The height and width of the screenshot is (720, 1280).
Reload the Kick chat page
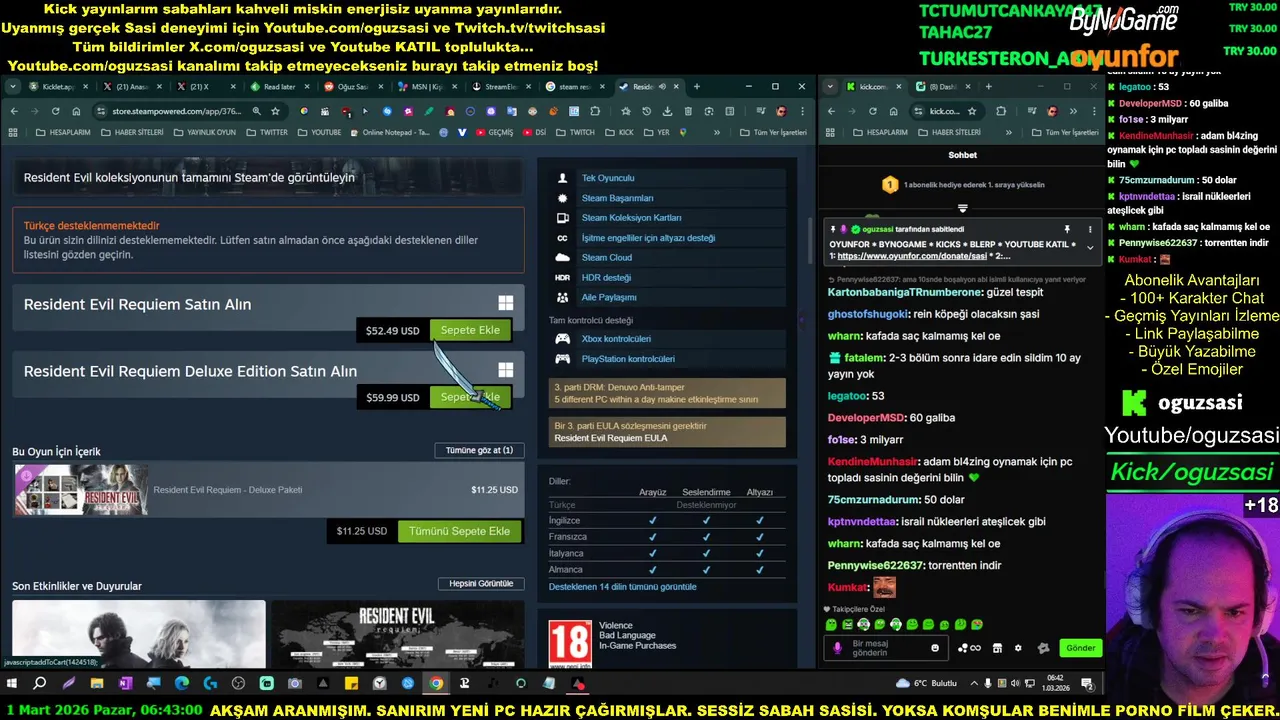872,111
